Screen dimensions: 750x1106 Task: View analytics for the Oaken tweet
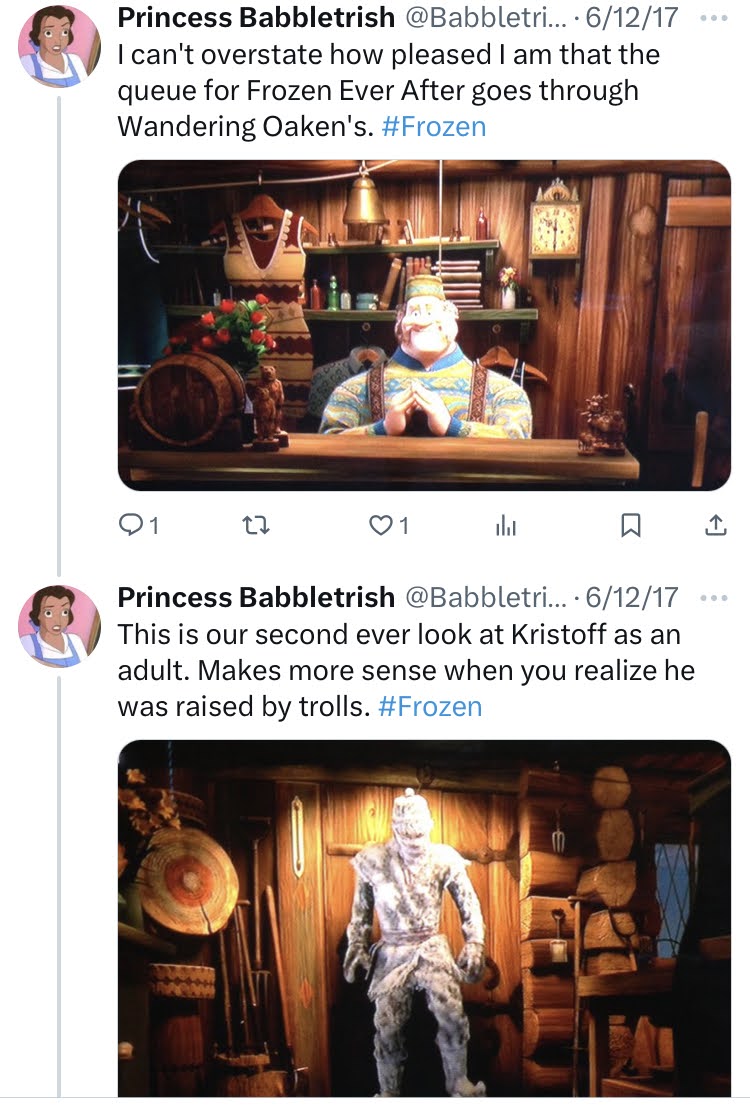coord(506,524)
